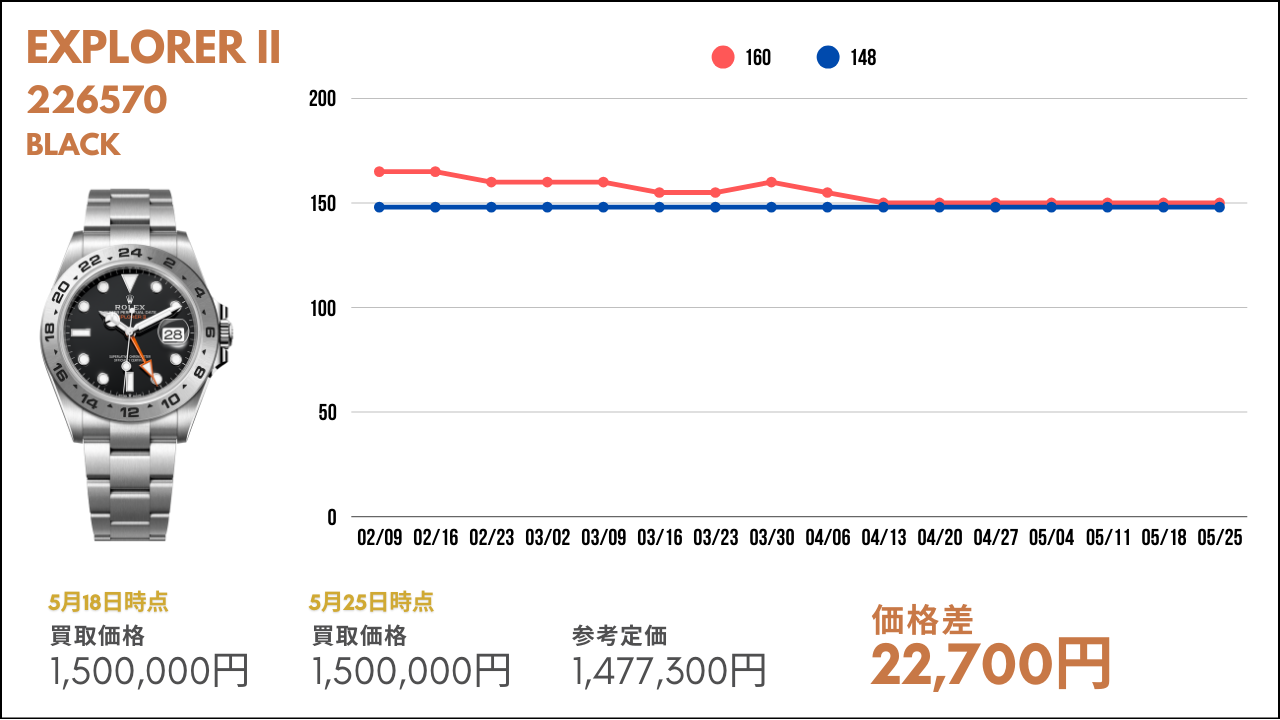This screenshot has height=720, width=1280.
Task: Click the blue data point at 05/25
Action: (x=1219, y=207)
